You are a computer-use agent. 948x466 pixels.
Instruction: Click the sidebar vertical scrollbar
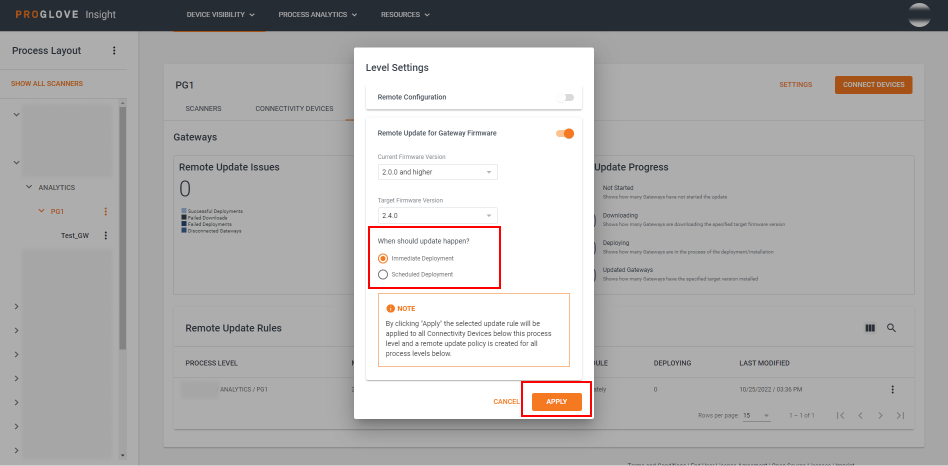(123, 230)
